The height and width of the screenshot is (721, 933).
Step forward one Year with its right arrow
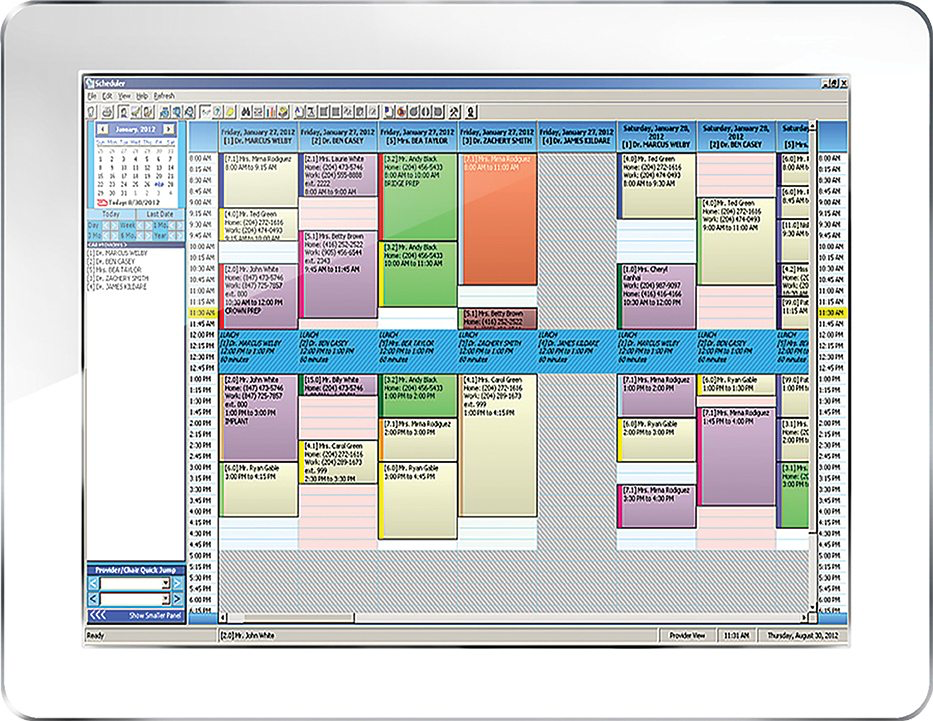[x=180, y=236]
